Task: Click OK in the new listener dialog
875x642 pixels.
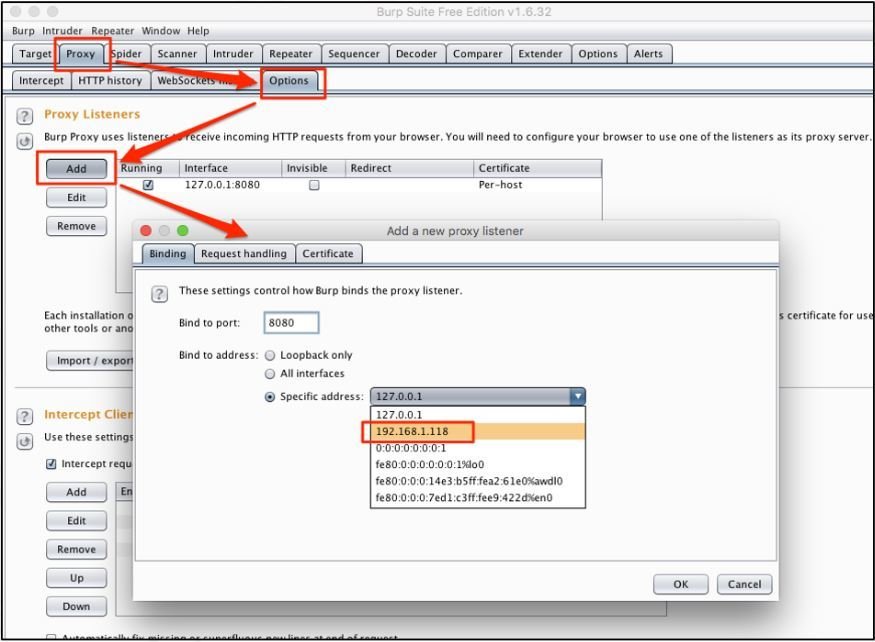Action: (681, 584)
